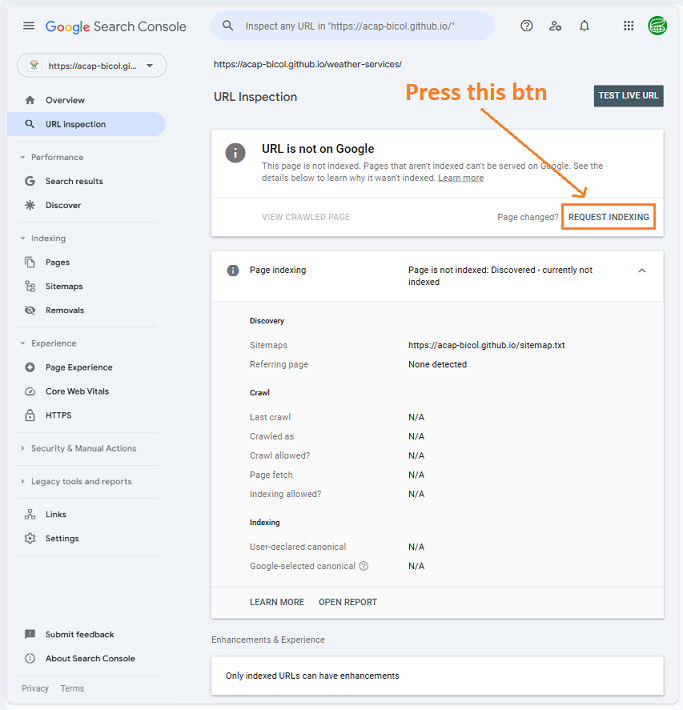The image size is (683, 710).
Task: Open the Google apps grid
Action: [x=628, y=26]
